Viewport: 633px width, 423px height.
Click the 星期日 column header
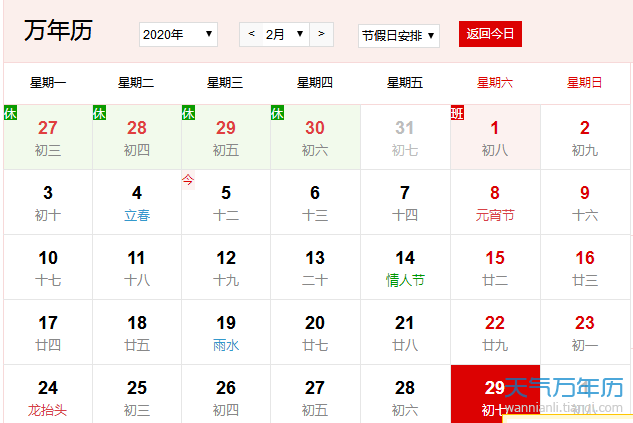(585, 83)
